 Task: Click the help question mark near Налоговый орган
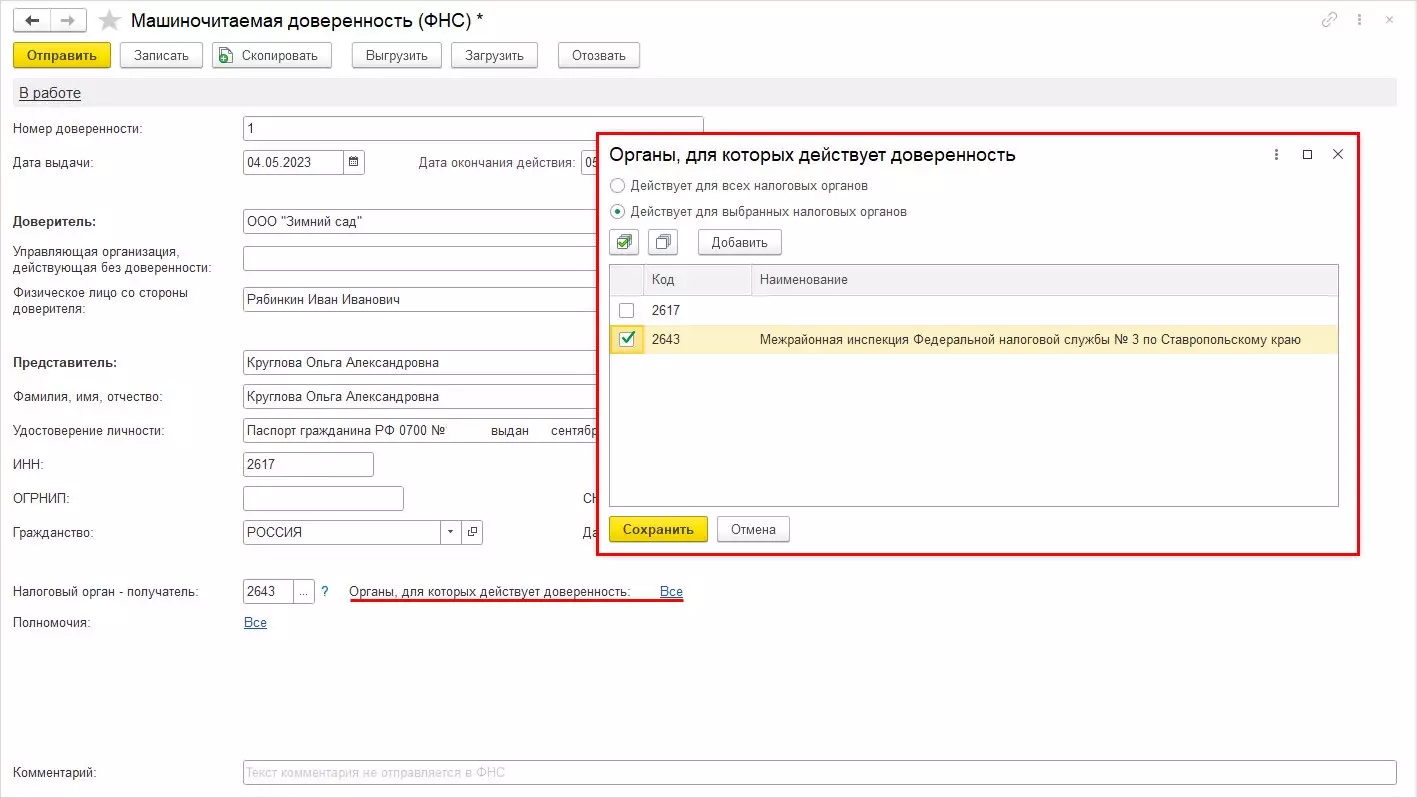click(x=325, y=591)
